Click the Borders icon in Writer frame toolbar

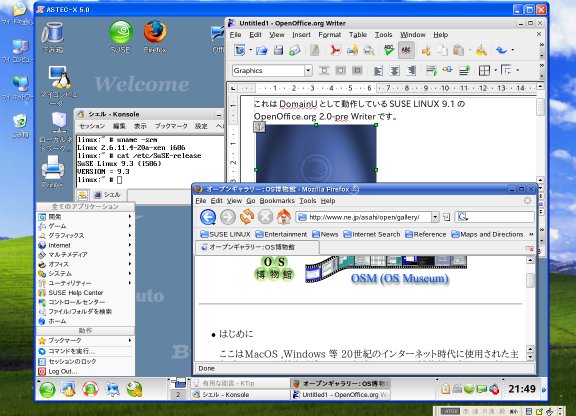pos(484,70)
